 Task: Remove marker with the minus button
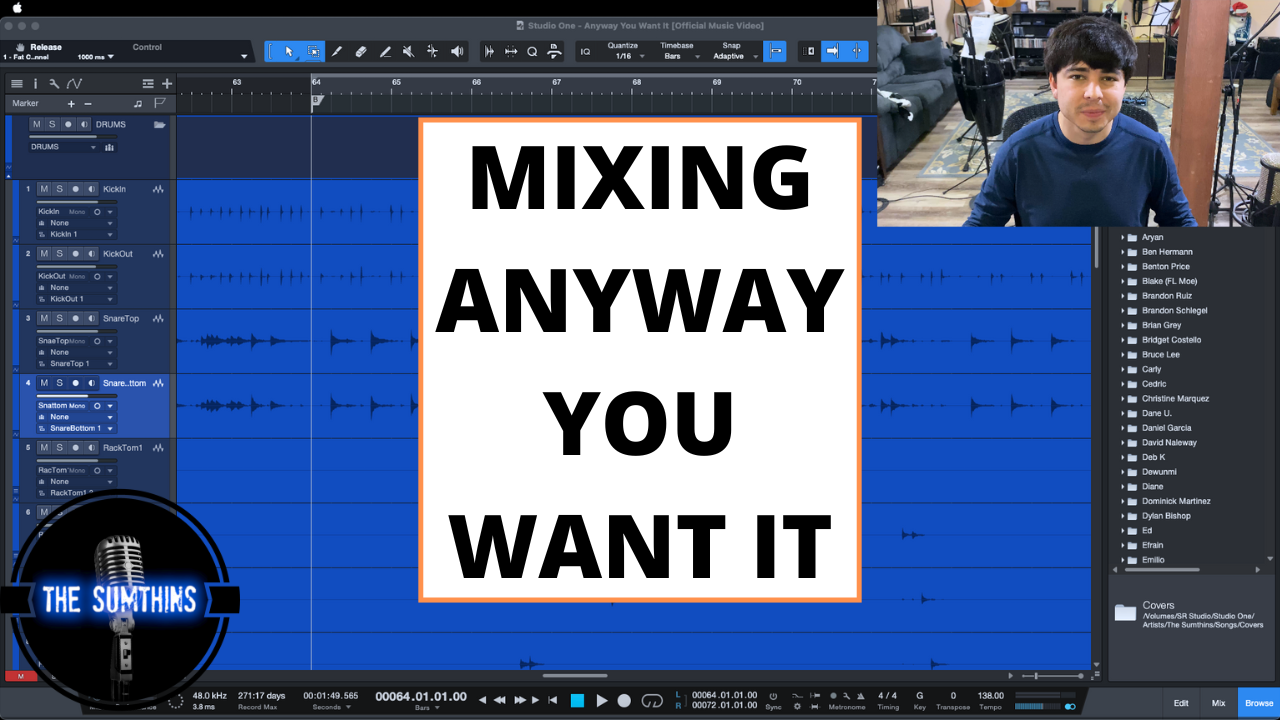point(88,104)
